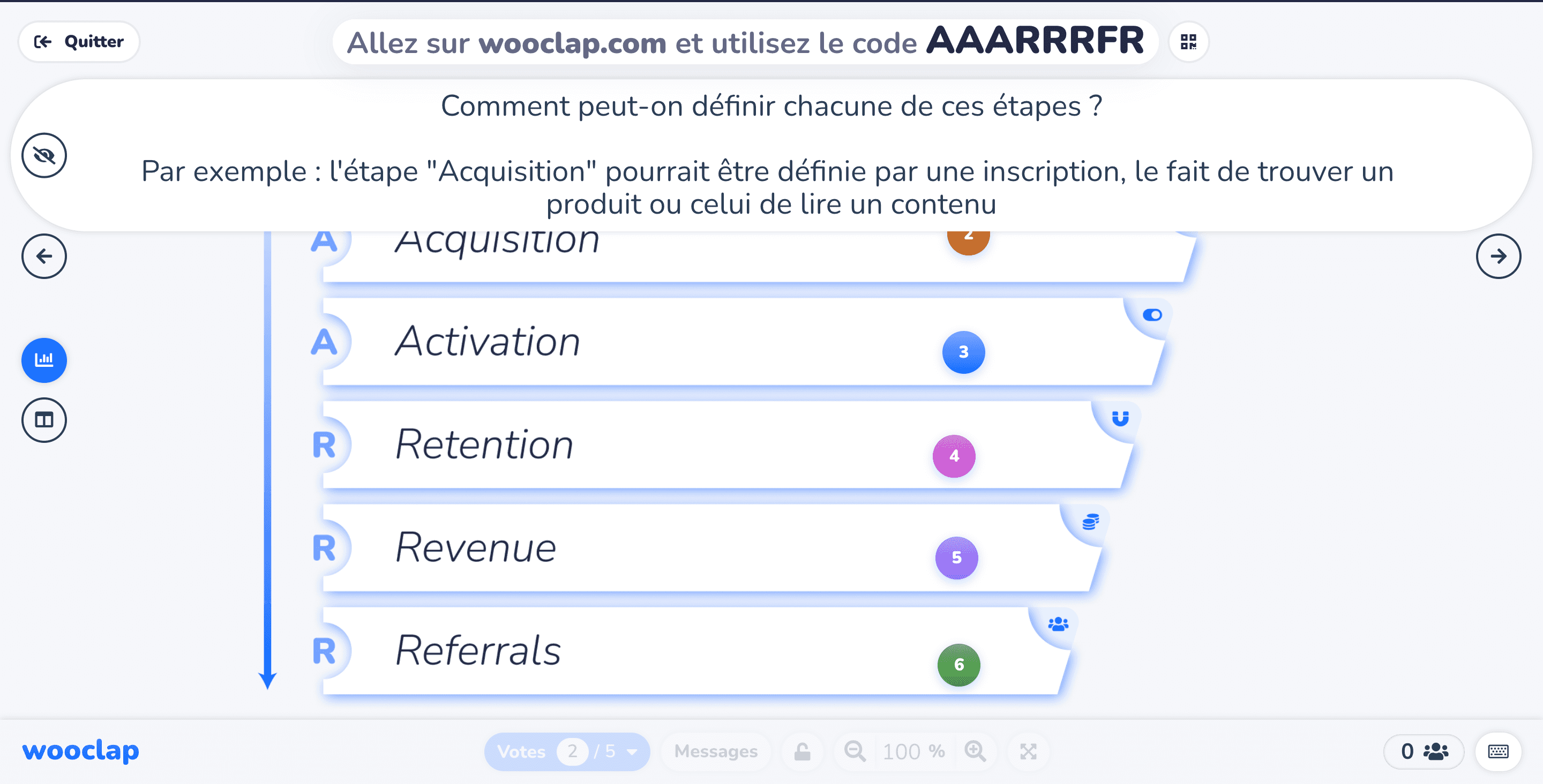Viewport: 1543px width, 784px height.
Task: Click the collapse/resize screen icon
Action: click(x=1028, y=750)
